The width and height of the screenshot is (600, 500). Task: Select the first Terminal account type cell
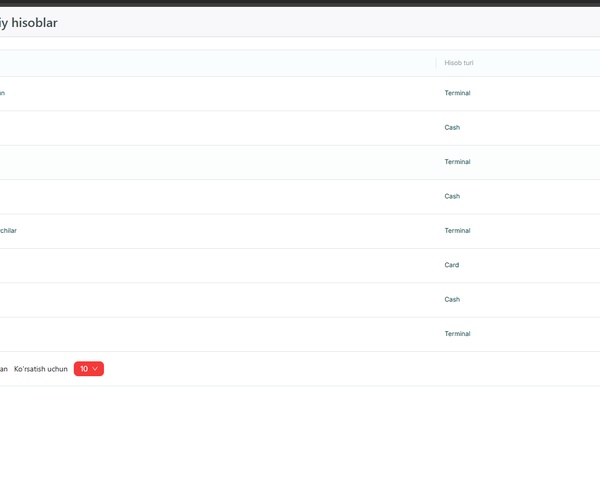(457, 93)
